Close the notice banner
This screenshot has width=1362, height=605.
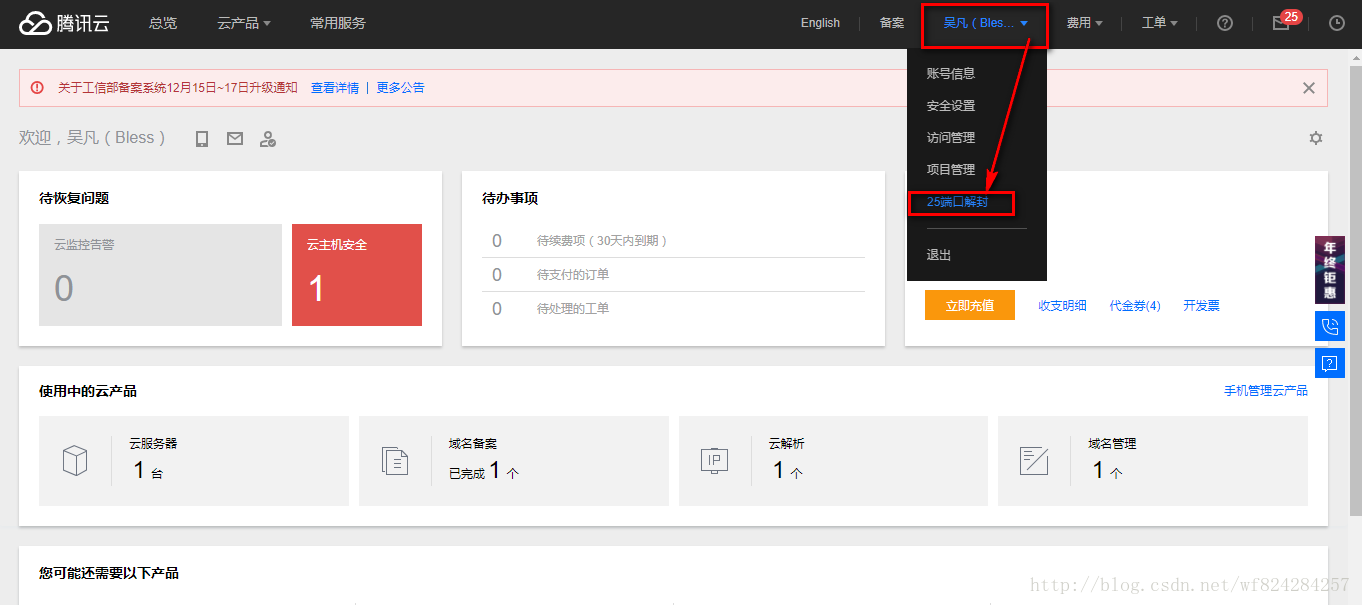[x=1308, y=88]
